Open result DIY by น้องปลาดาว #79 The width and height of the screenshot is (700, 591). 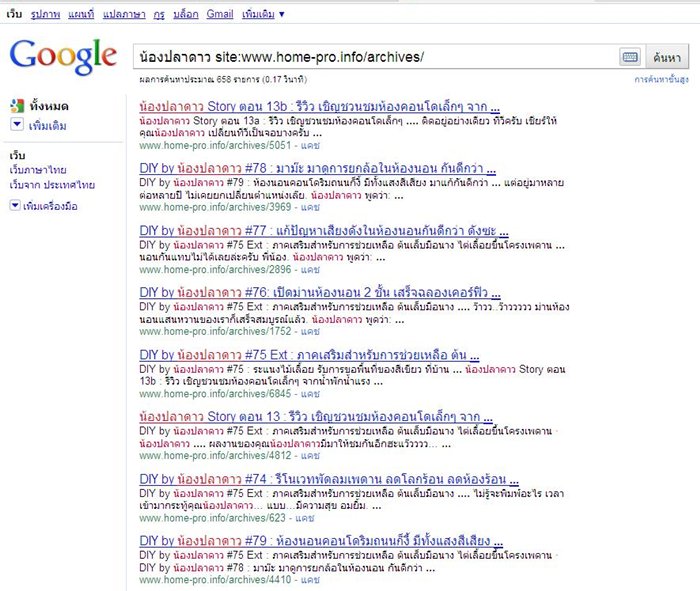(x=321, y=541)
